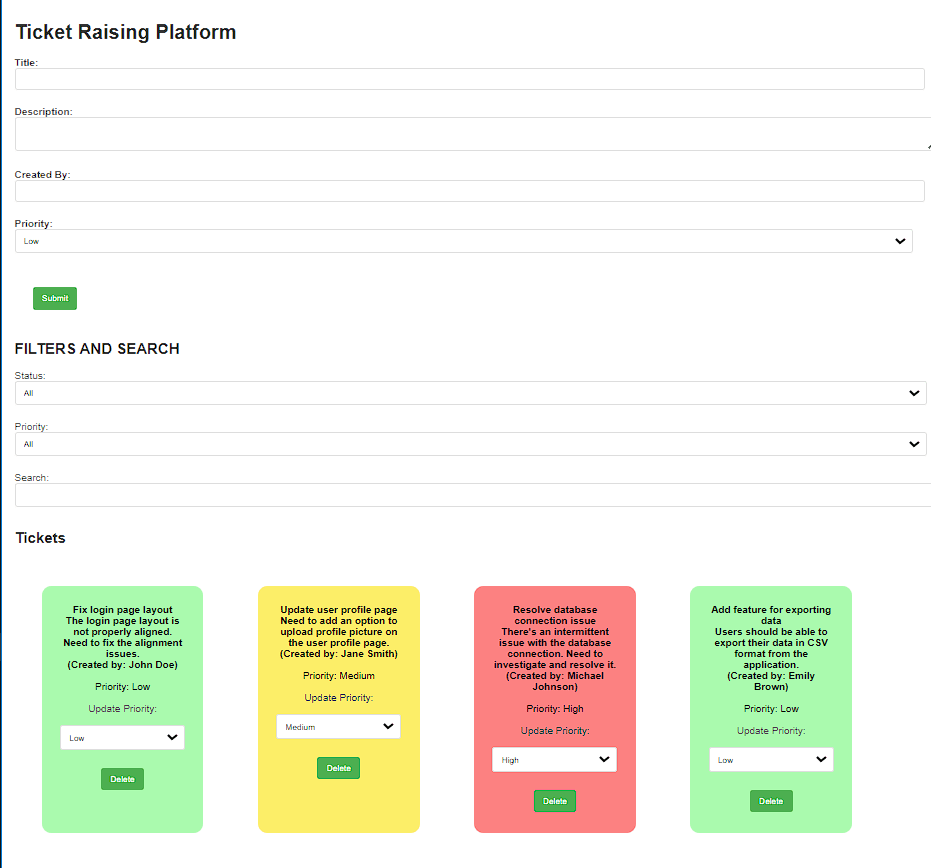Open priority dropdown on exporting data ticket
931x868 pixels.
(x=771, y=760)
